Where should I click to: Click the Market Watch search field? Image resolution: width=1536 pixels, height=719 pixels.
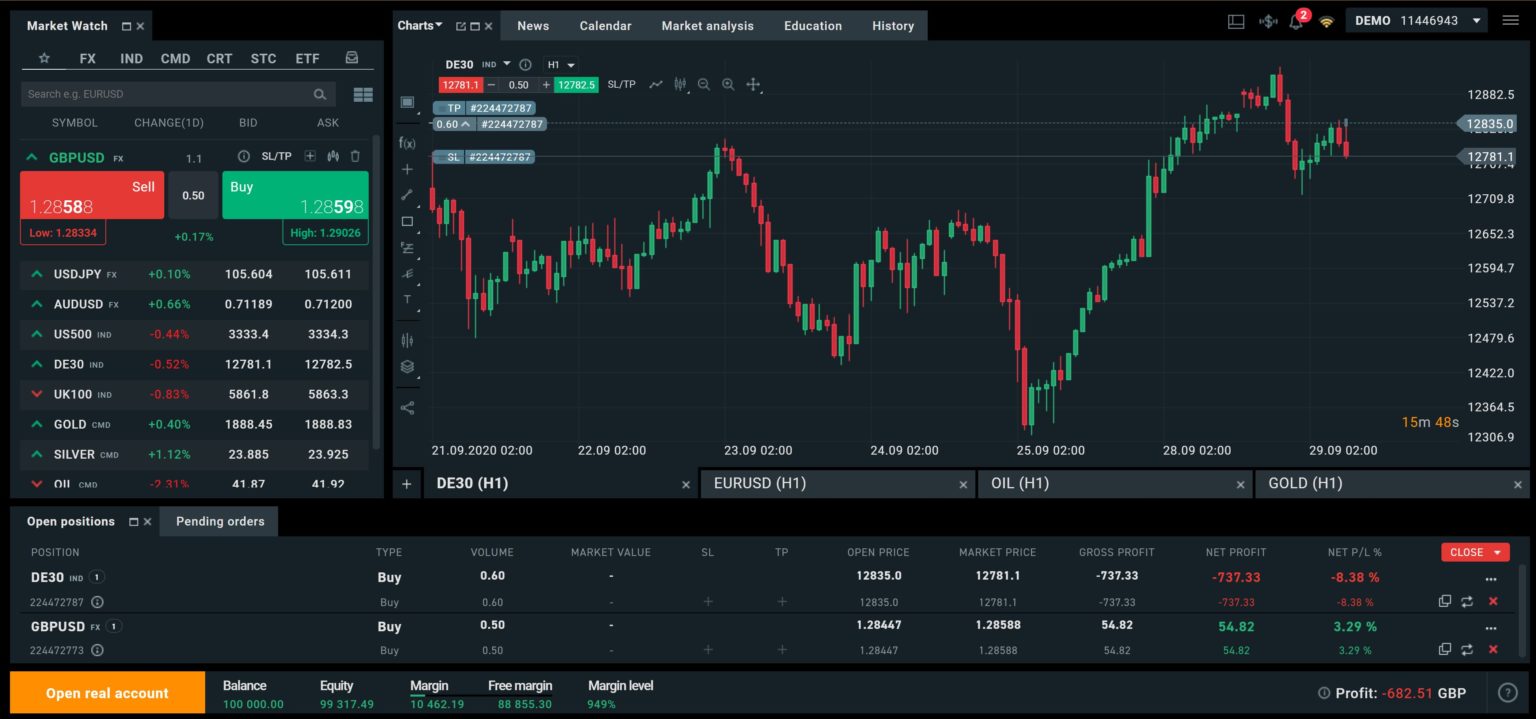click(x=170, y=93)
